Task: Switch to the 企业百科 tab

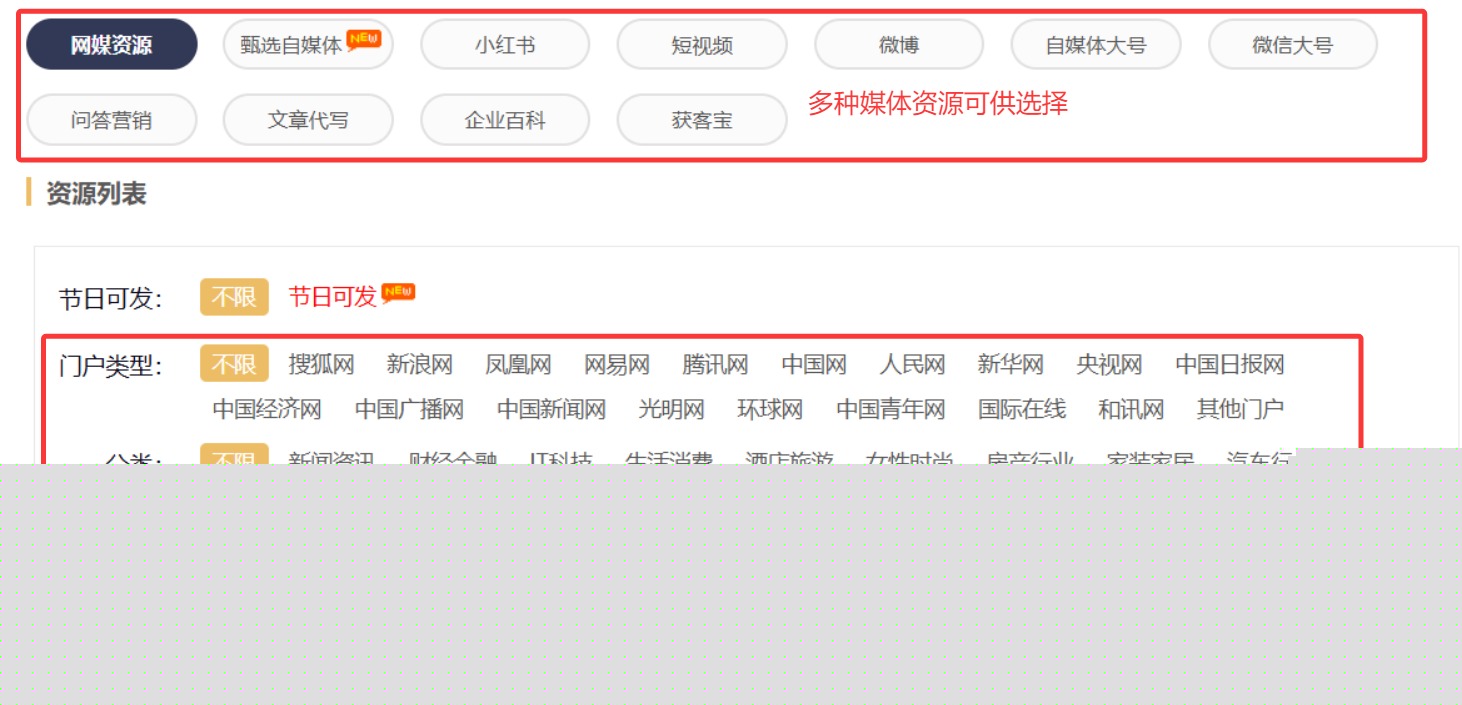Action: pos(505,120)
